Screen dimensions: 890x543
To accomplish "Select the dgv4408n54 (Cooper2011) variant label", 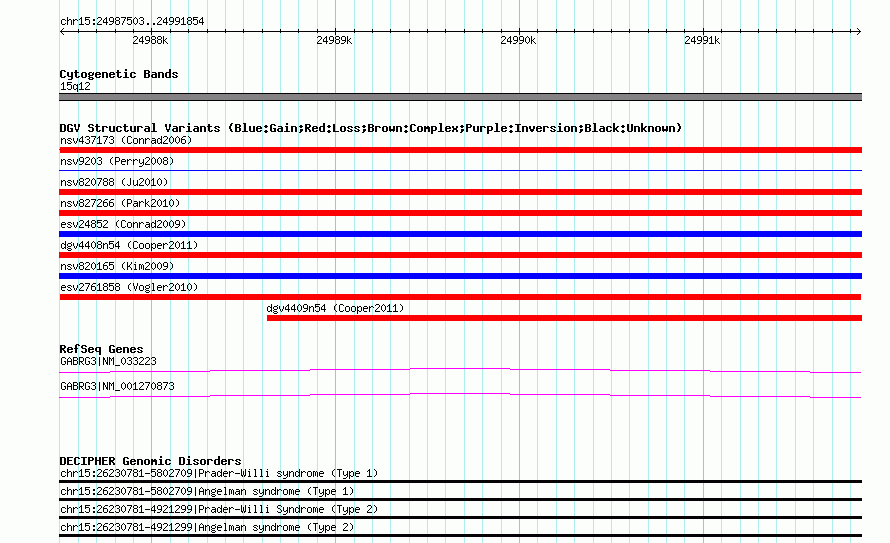I will coord(129,245).
